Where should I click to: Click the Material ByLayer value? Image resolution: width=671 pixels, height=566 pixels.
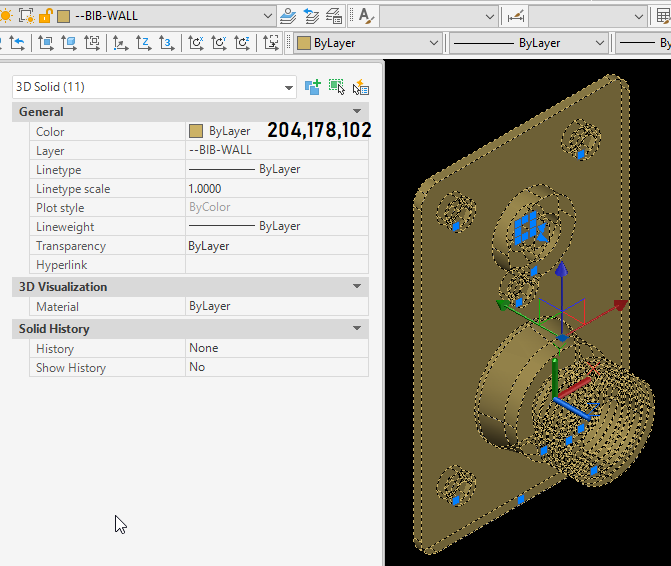tap(277, 306)
